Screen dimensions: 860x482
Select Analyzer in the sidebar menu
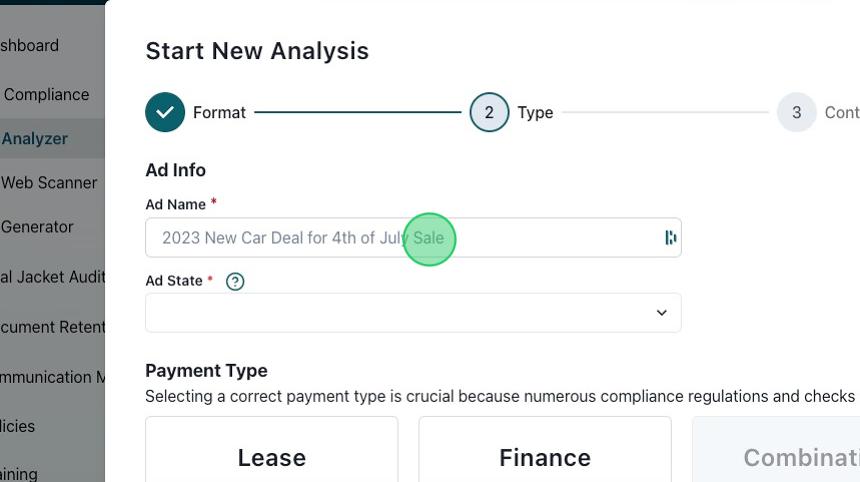pyautogui.click(x=35, y=138)
